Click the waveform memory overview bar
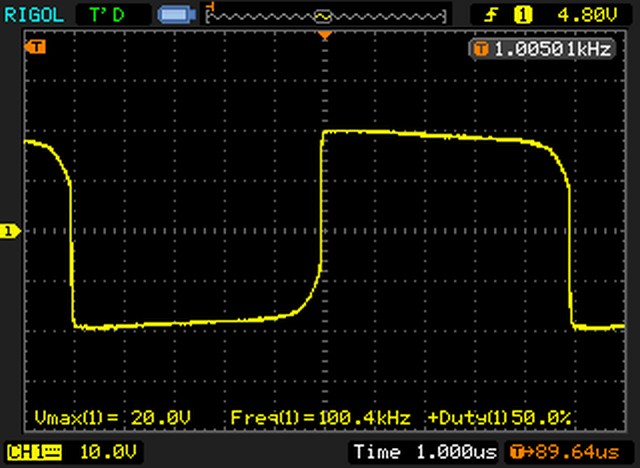The width and height of the screenshot is (640, 468). [x=325, y=15]
